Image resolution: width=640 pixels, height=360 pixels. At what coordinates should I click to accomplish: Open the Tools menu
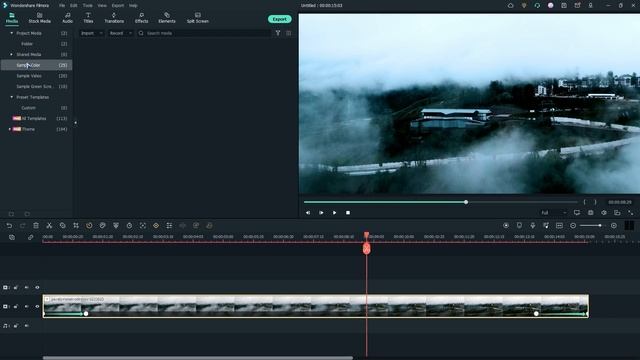tap(87, 6)
